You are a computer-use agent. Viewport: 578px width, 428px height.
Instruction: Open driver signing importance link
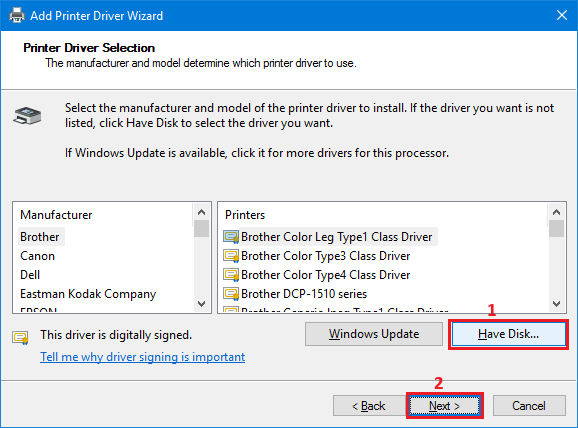click(143, 357)
